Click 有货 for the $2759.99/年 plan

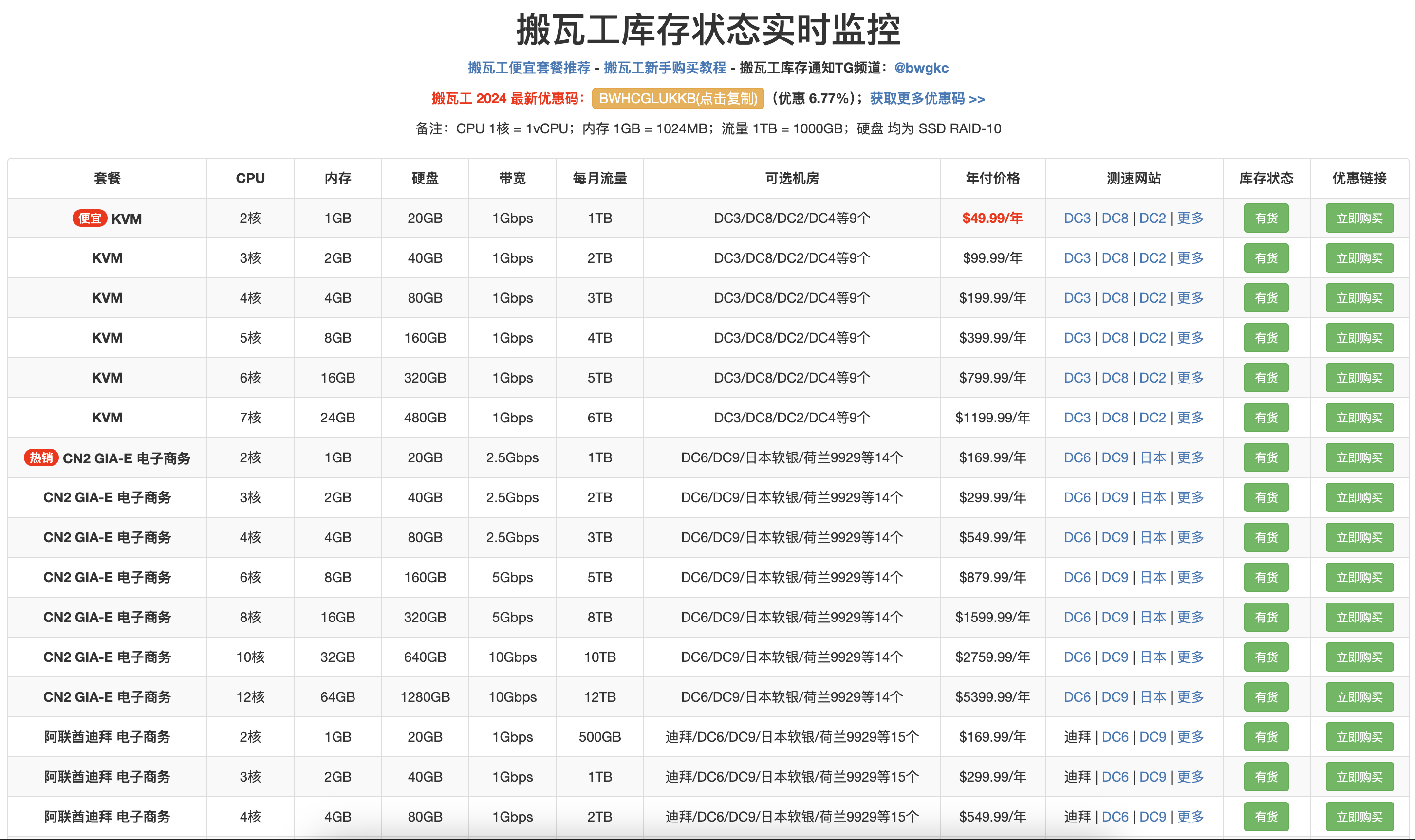[x=1266, y=657]
